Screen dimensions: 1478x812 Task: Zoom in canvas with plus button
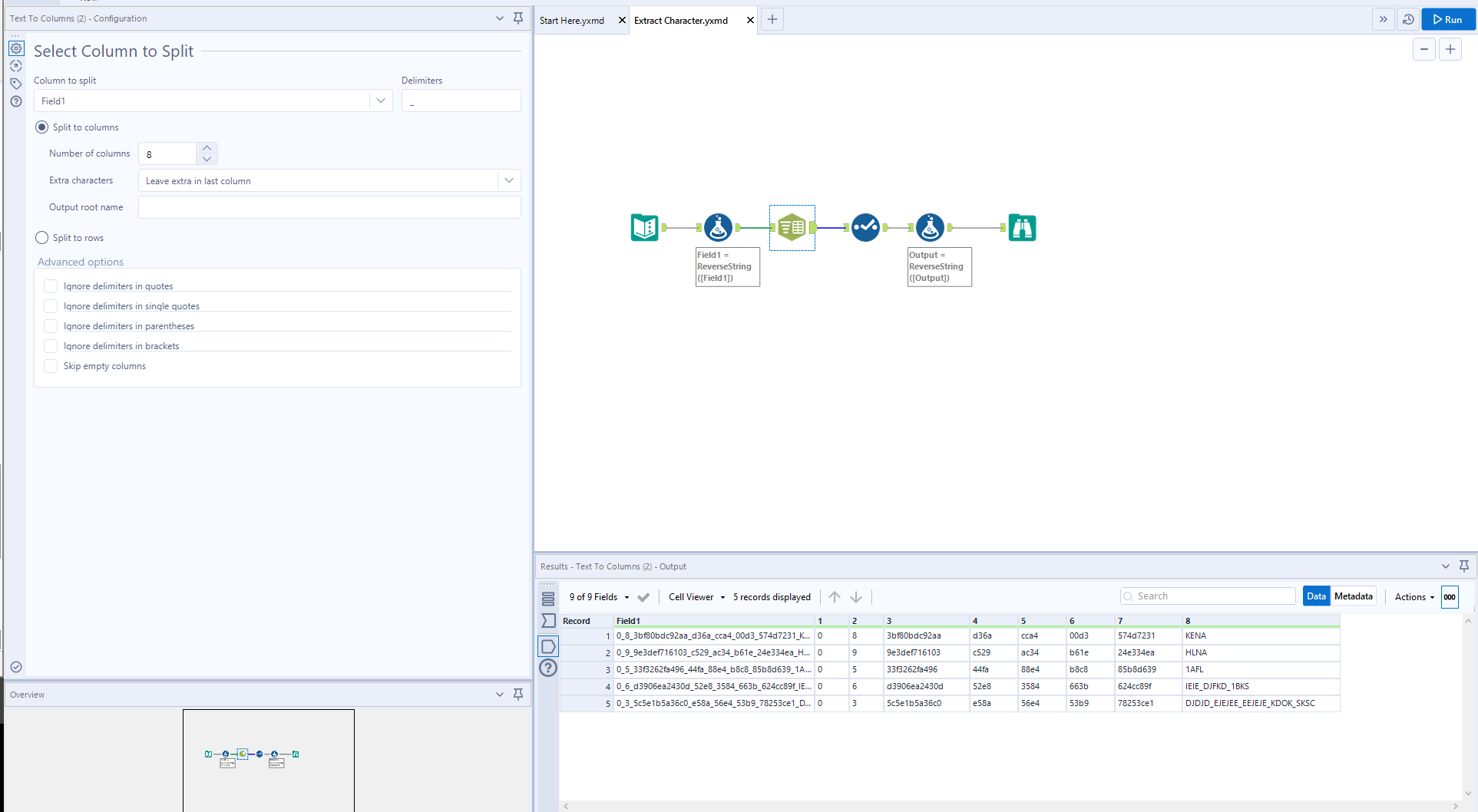(1450, 50)
